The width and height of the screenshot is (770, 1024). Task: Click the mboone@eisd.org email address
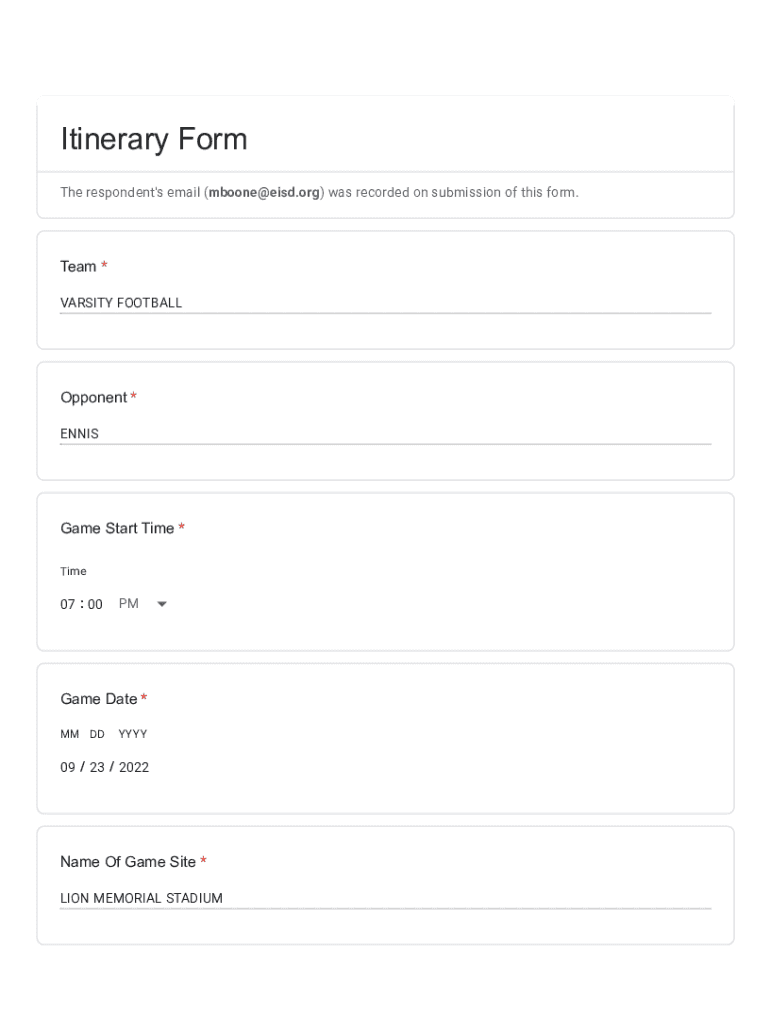click(264, 192)
